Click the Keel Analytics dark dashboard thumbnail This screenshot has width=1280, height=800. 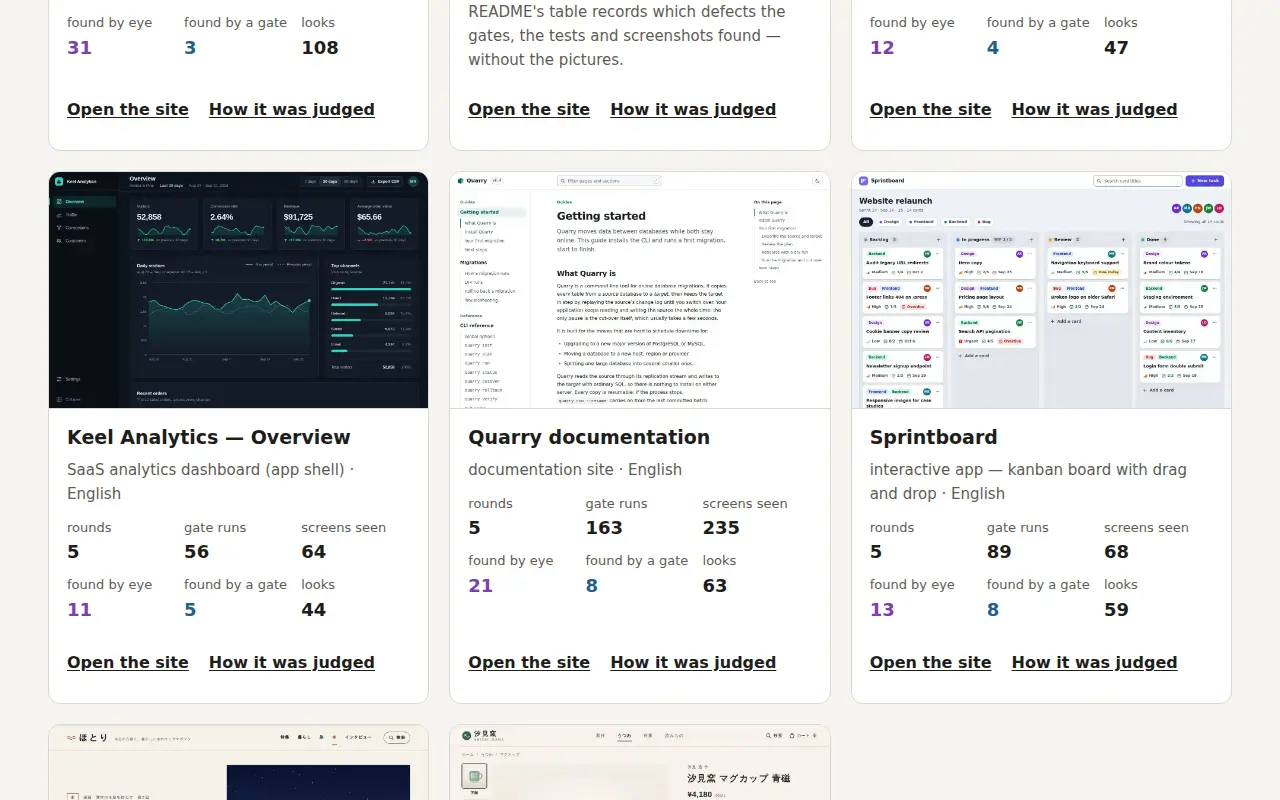click(238, 290)
